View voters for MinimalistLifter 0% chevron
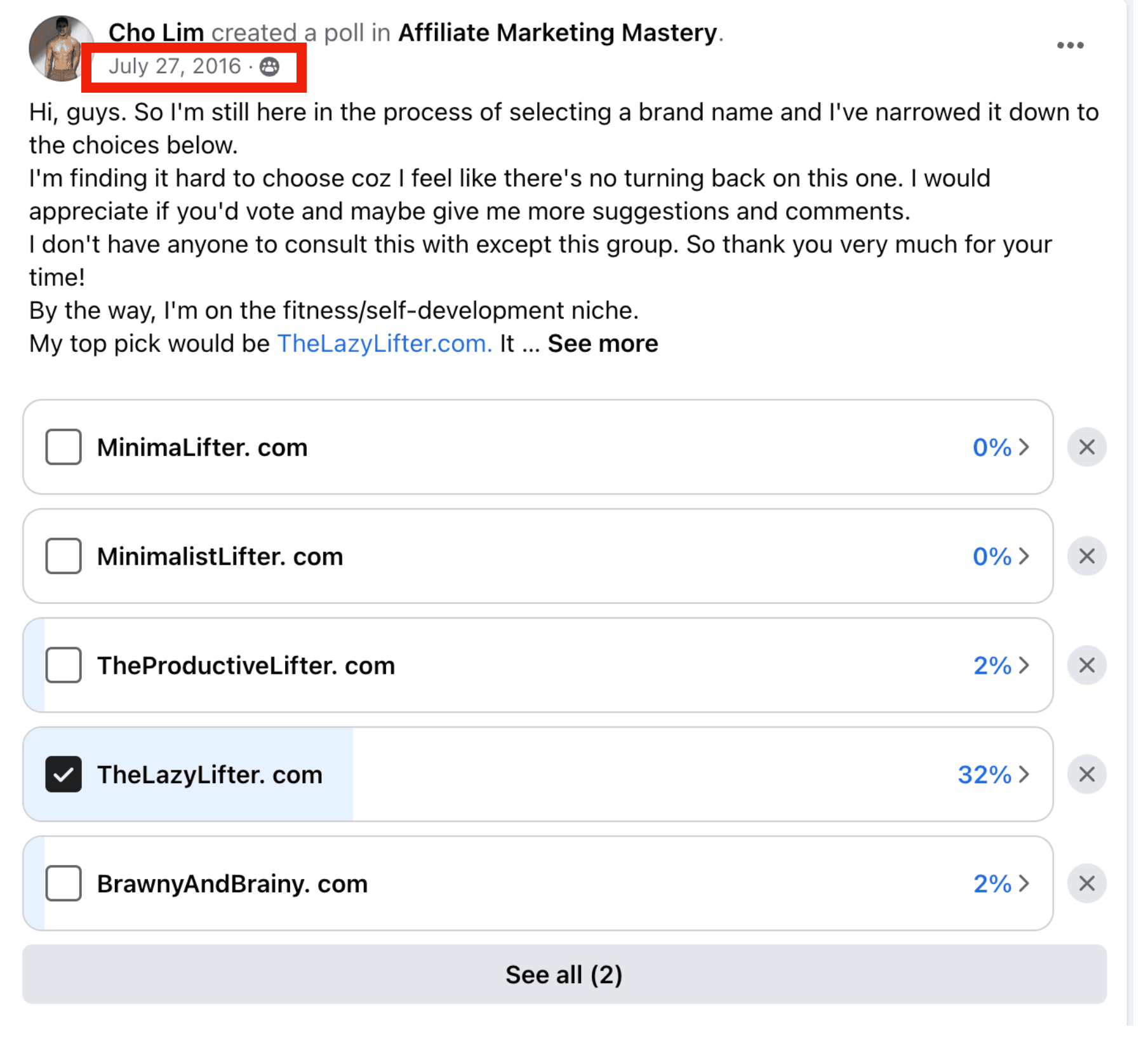The height and width of the screenshot is (1039, 1148). [1024, 556]
